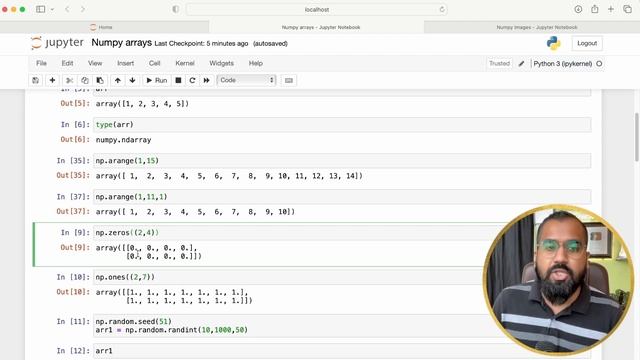The image size is (640, 360).
Task: Rename notebook title Numpy arrays
Action: point(122,43)
